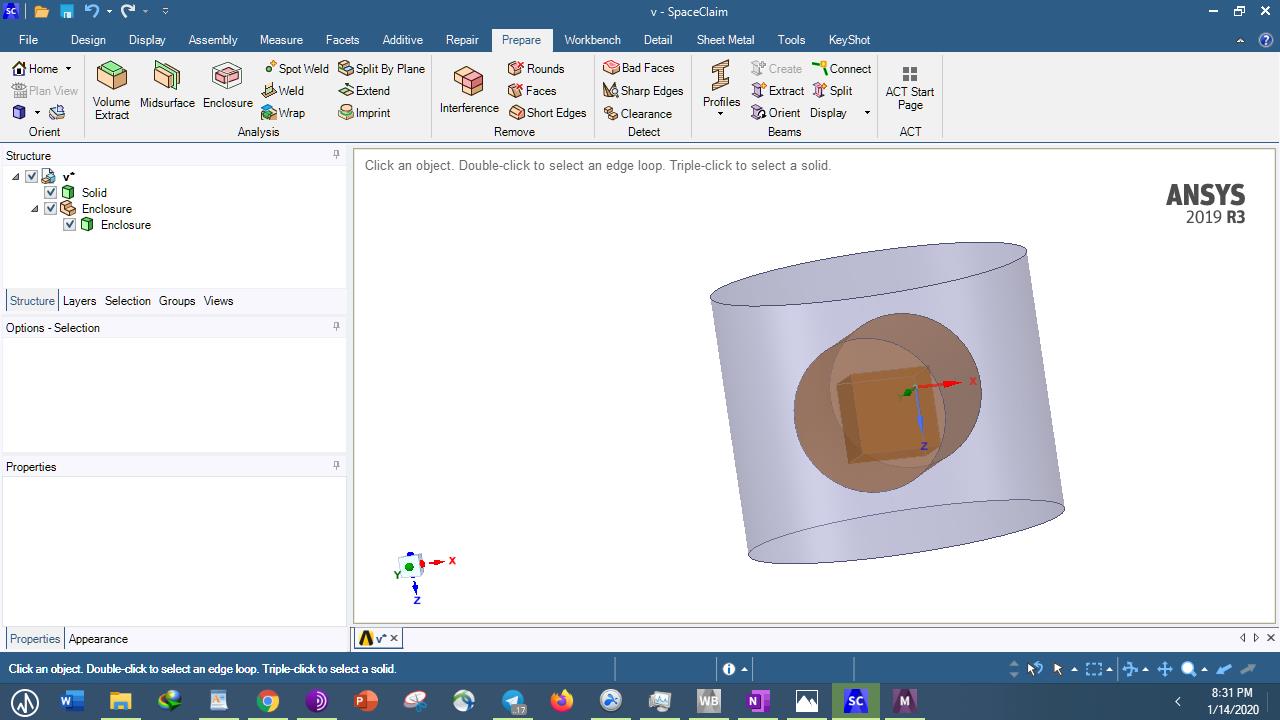Run the Interference detection tool
Viewport: 1280px width, 720px height.
[469, 90]
